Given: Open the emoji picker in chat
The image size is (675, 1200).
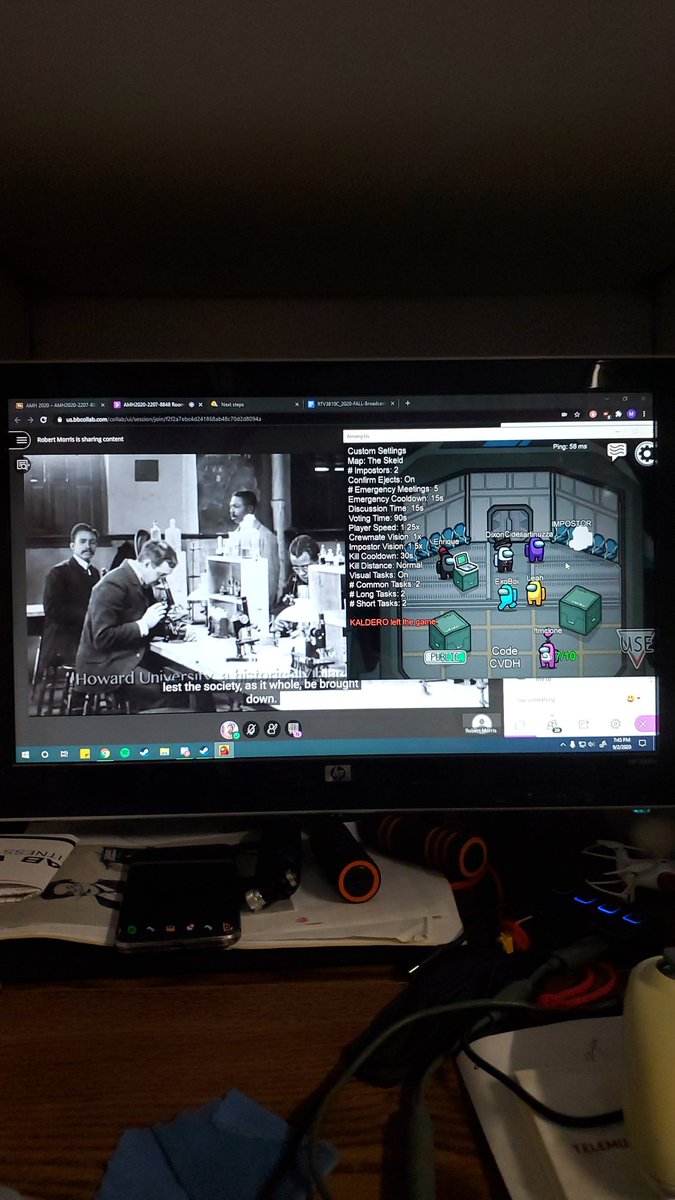Looking at the screenshot, I should (x=630, y=698).
